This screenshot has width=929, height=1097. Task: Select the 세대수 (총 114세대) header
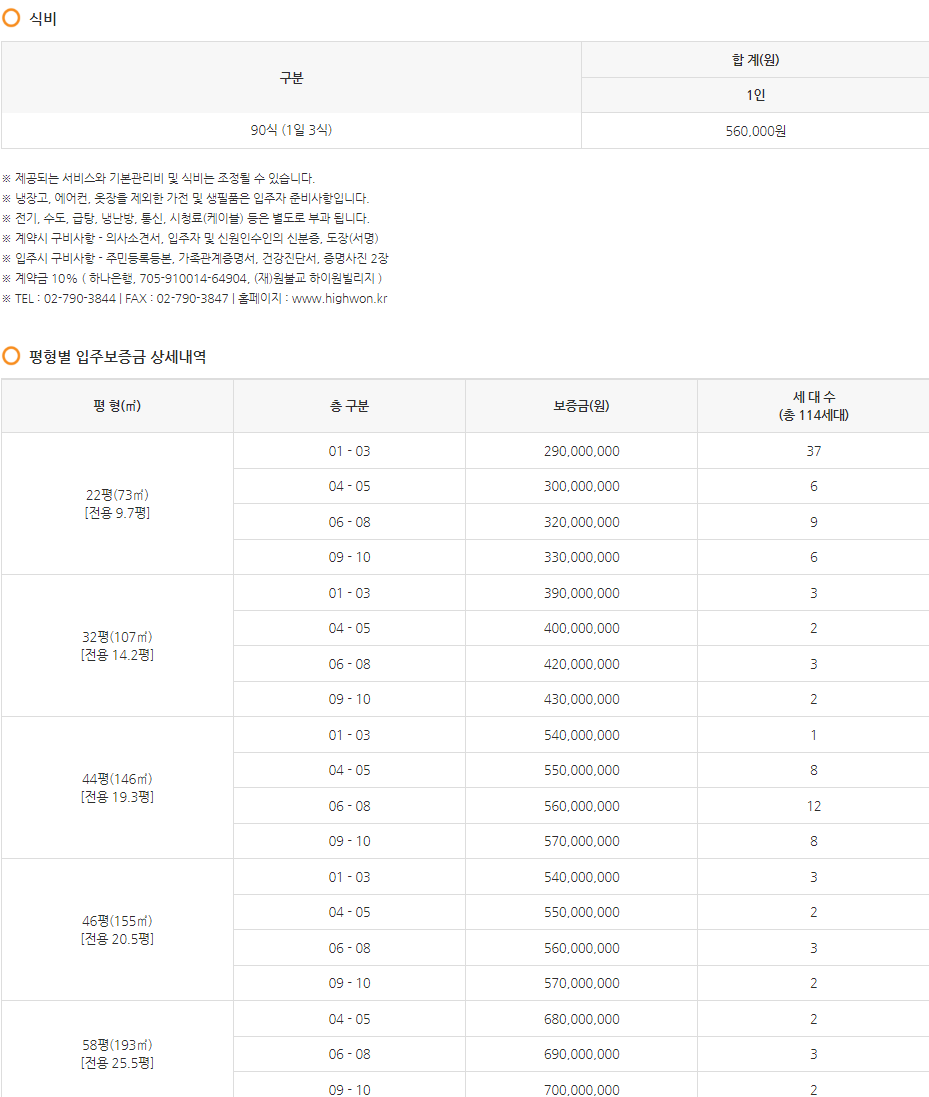click(812, 404)
